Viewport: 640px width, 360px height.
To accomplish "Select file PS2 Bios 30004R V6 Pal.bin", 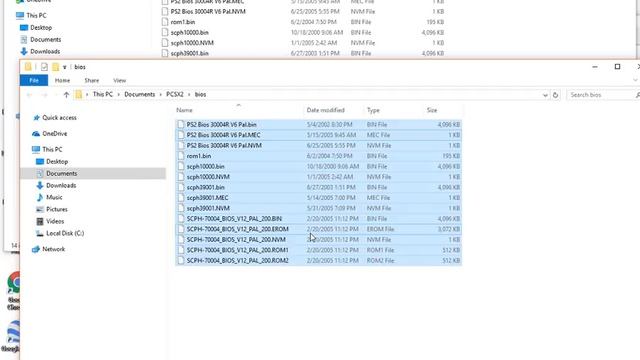I will pyautogui.click(x=221, y=124).
